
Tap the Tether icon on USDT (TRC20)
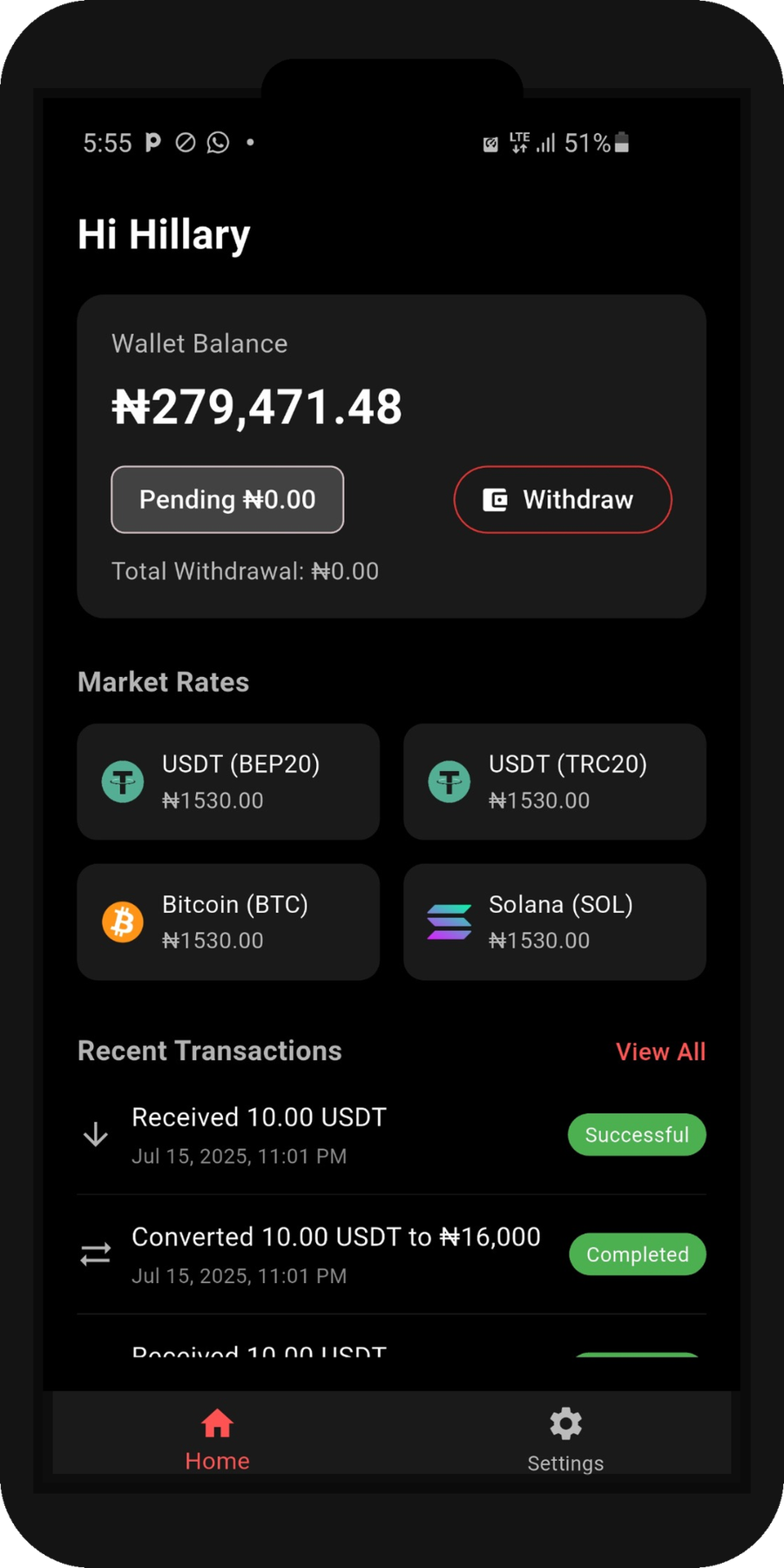pyautogui.click(x=449, y=781)
